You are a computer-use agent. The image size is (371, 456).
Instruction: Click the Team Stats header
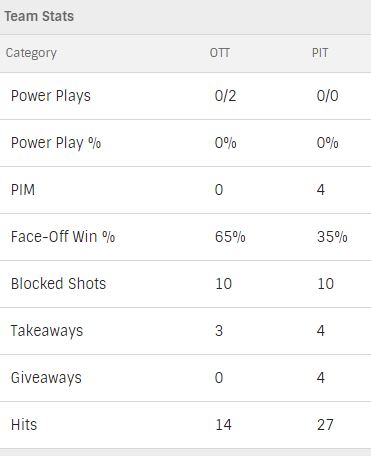point(39,16)
